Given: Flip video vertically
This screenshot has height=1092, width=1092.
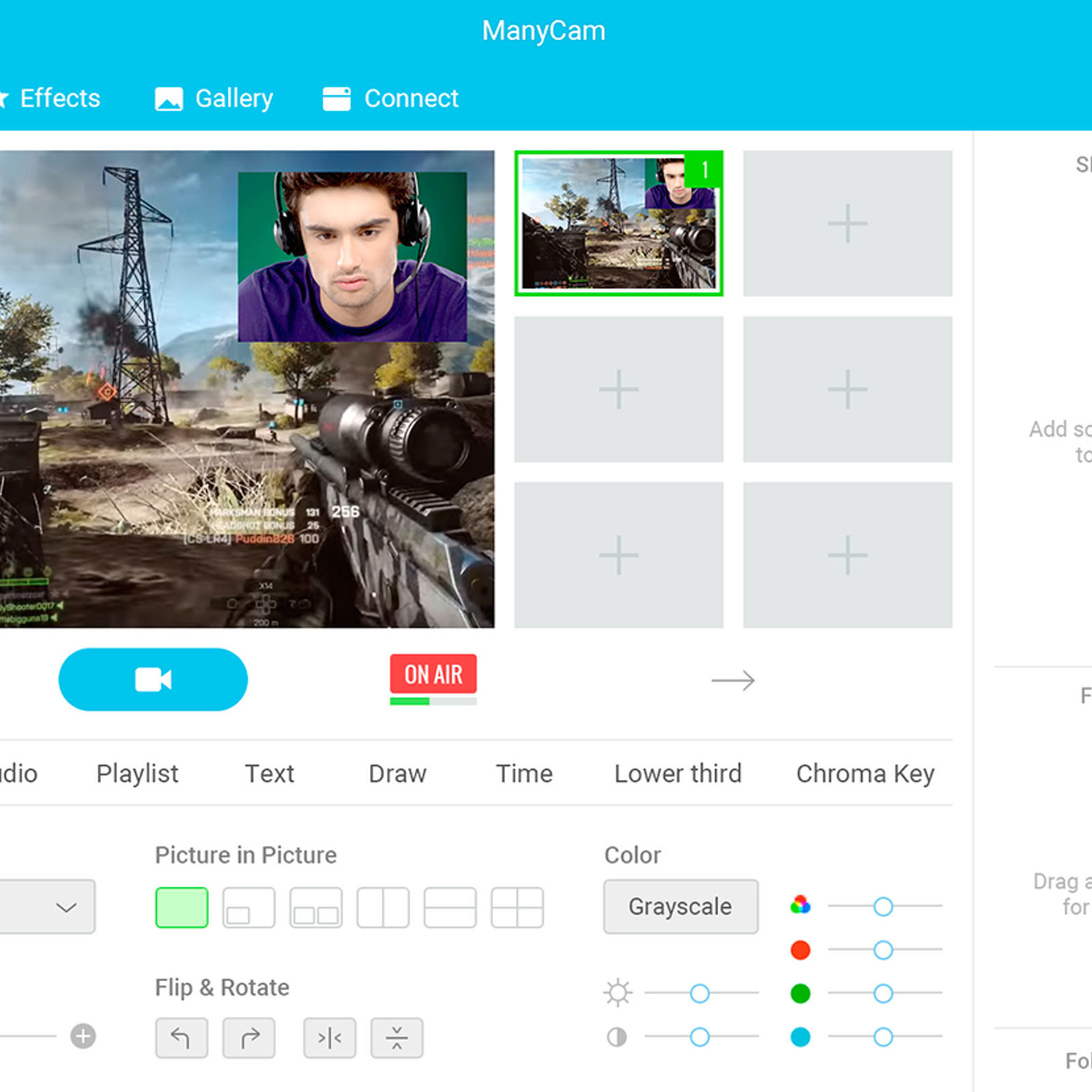Looking at the screenshot, I should click(x=397, y=1038).
